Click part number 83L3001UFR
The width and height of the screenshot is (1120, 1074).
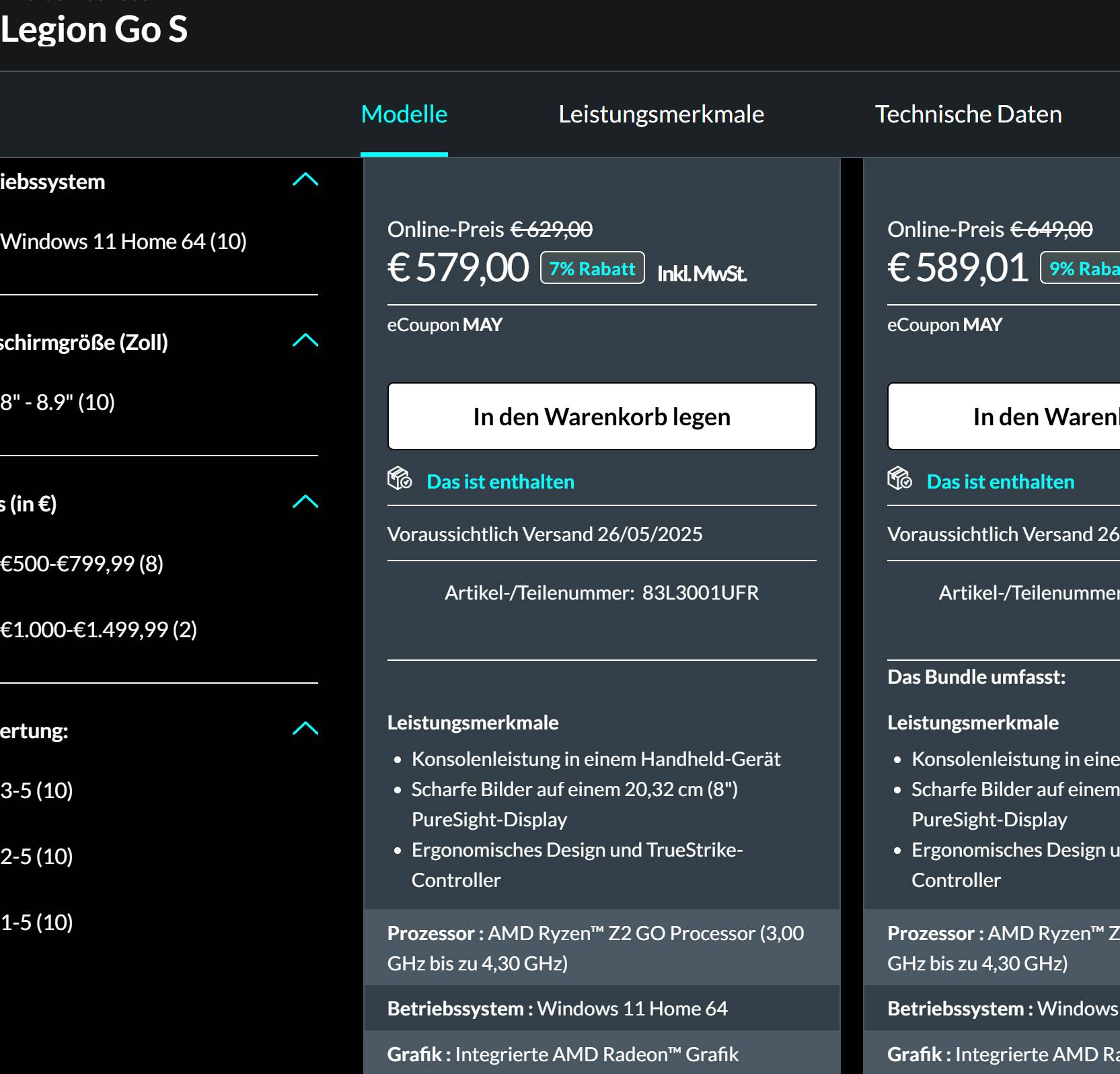[x=700, y=593]
